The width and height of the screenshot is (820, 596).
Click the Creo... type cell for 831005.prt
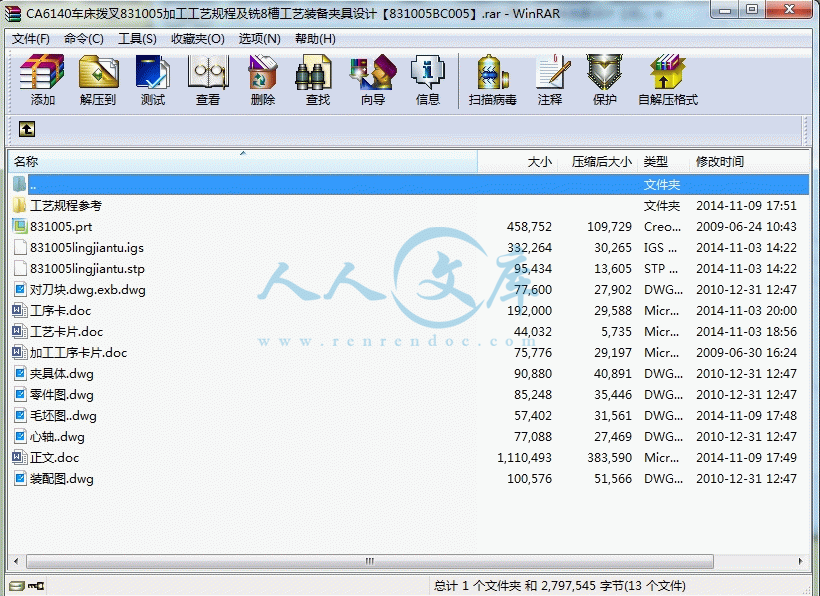[662, 226]
